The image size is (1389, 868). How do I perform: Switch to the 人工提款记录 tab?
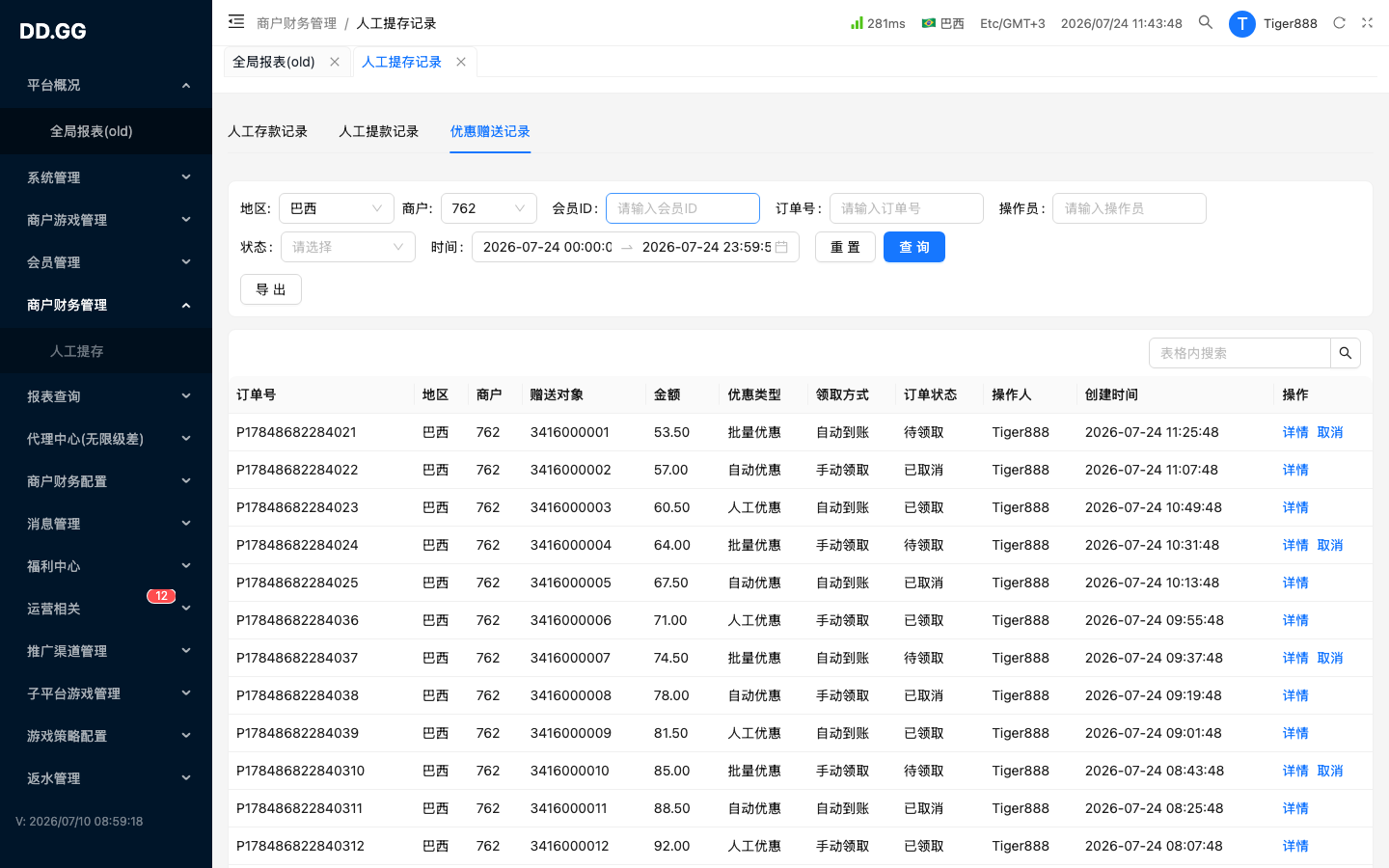378,131
